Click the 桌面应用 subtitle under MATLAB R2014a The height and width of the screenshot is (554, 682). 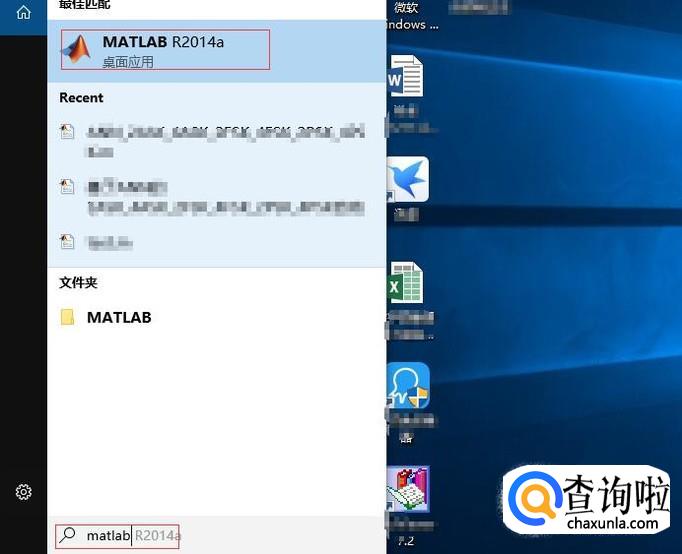(x=128, y=62)
